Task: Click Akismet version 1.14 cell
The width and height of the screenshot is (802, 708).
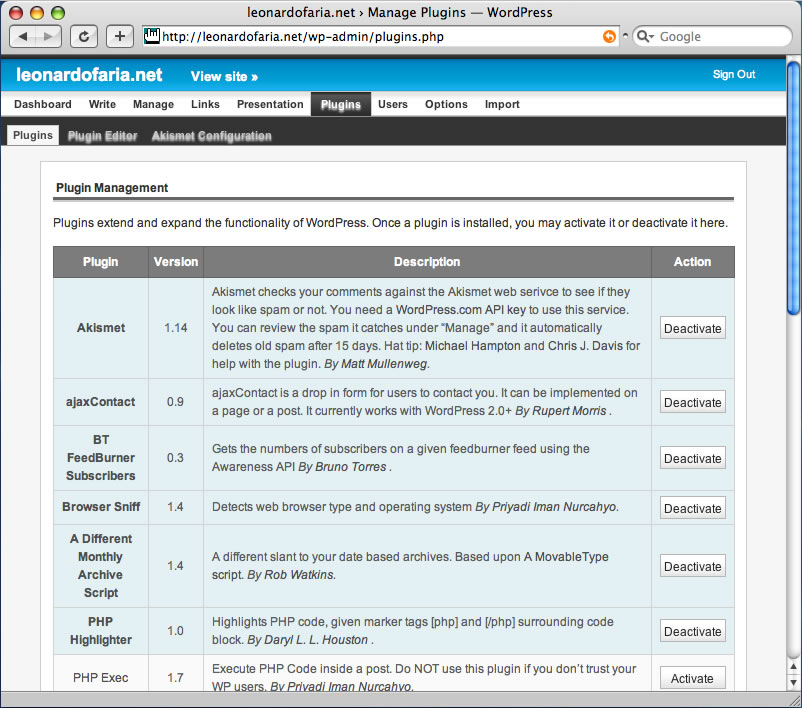Action: click(176, 328)
